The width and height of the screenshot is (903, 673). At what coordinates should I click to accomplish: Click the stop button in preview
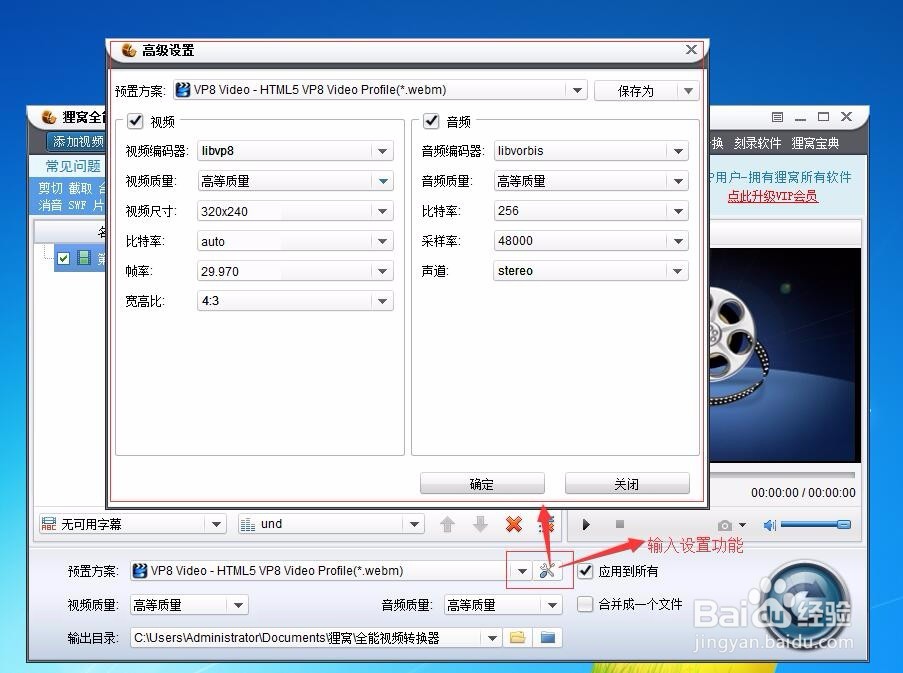click(x=620, y=524)
